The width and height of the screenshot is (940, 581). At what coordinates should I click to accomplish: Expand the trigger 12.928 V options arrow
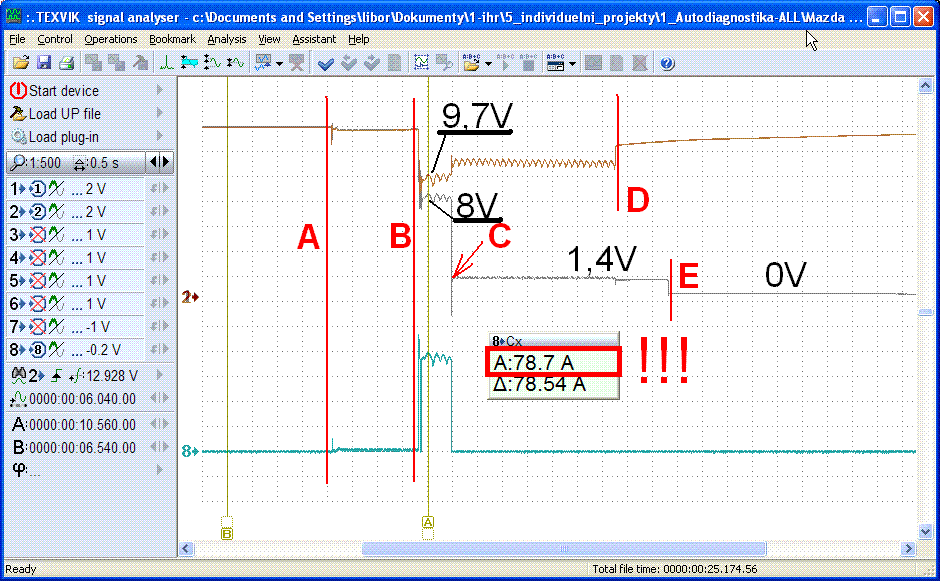[x=159, y=375]
